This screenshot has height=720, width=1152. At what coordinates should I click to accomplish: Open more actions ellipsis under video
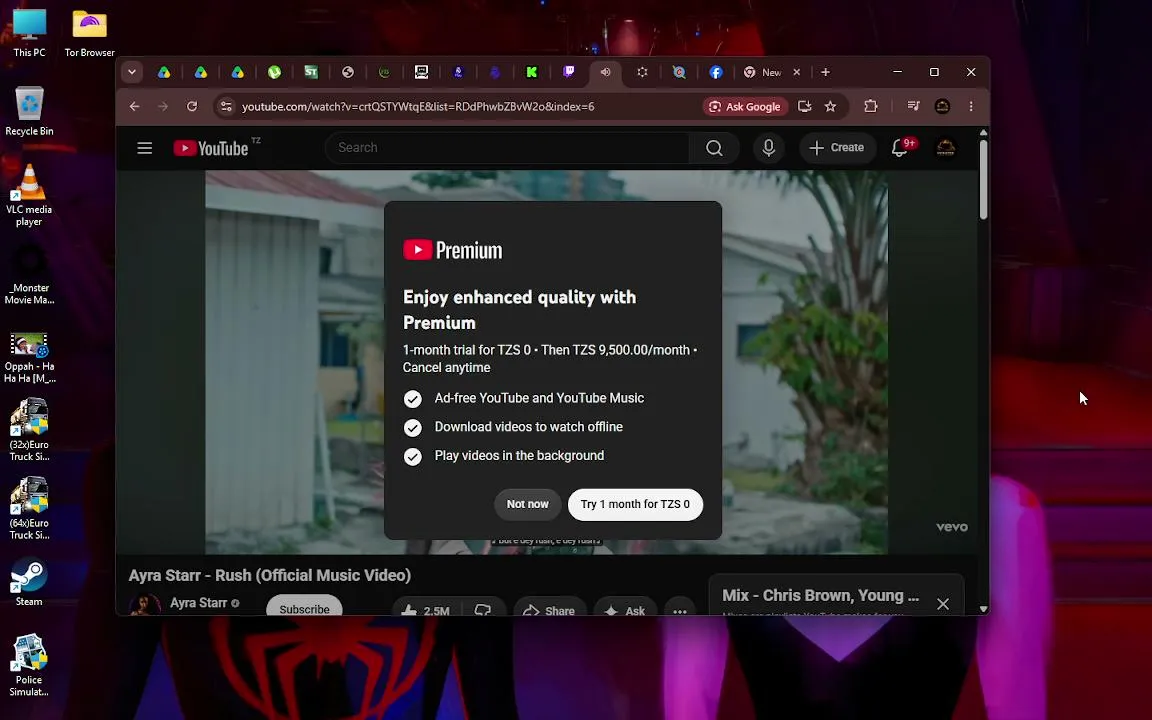pyautogui.click(x=680, y=610)
